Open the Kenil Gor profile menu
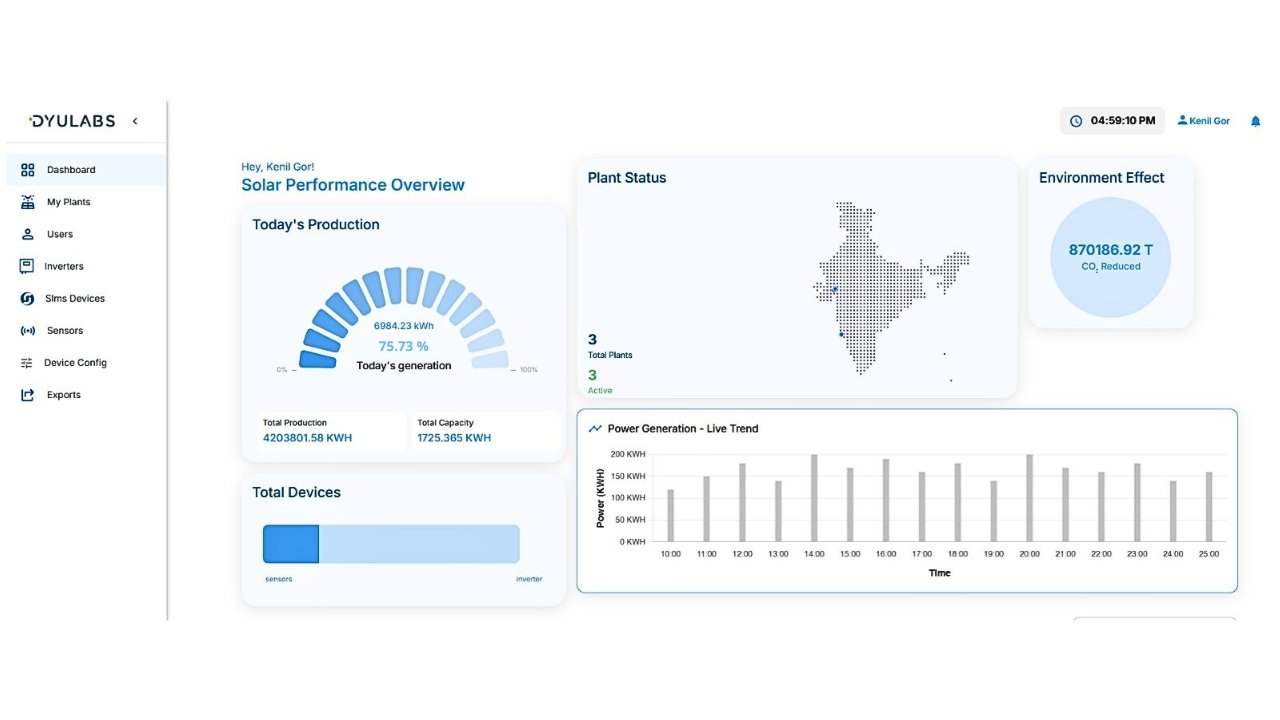This screenshot has height=720, width=1280. [x=1204, y=121]
